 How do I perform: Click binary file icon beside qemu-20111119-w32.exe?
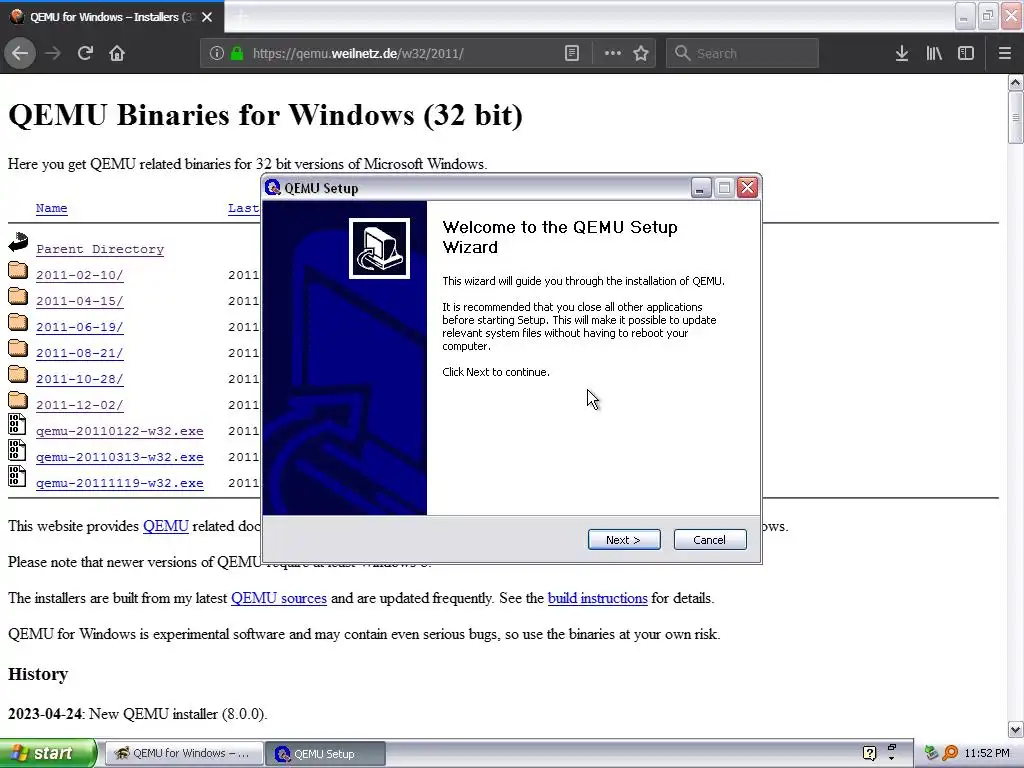pyautogui.click(x=17, y=476)
